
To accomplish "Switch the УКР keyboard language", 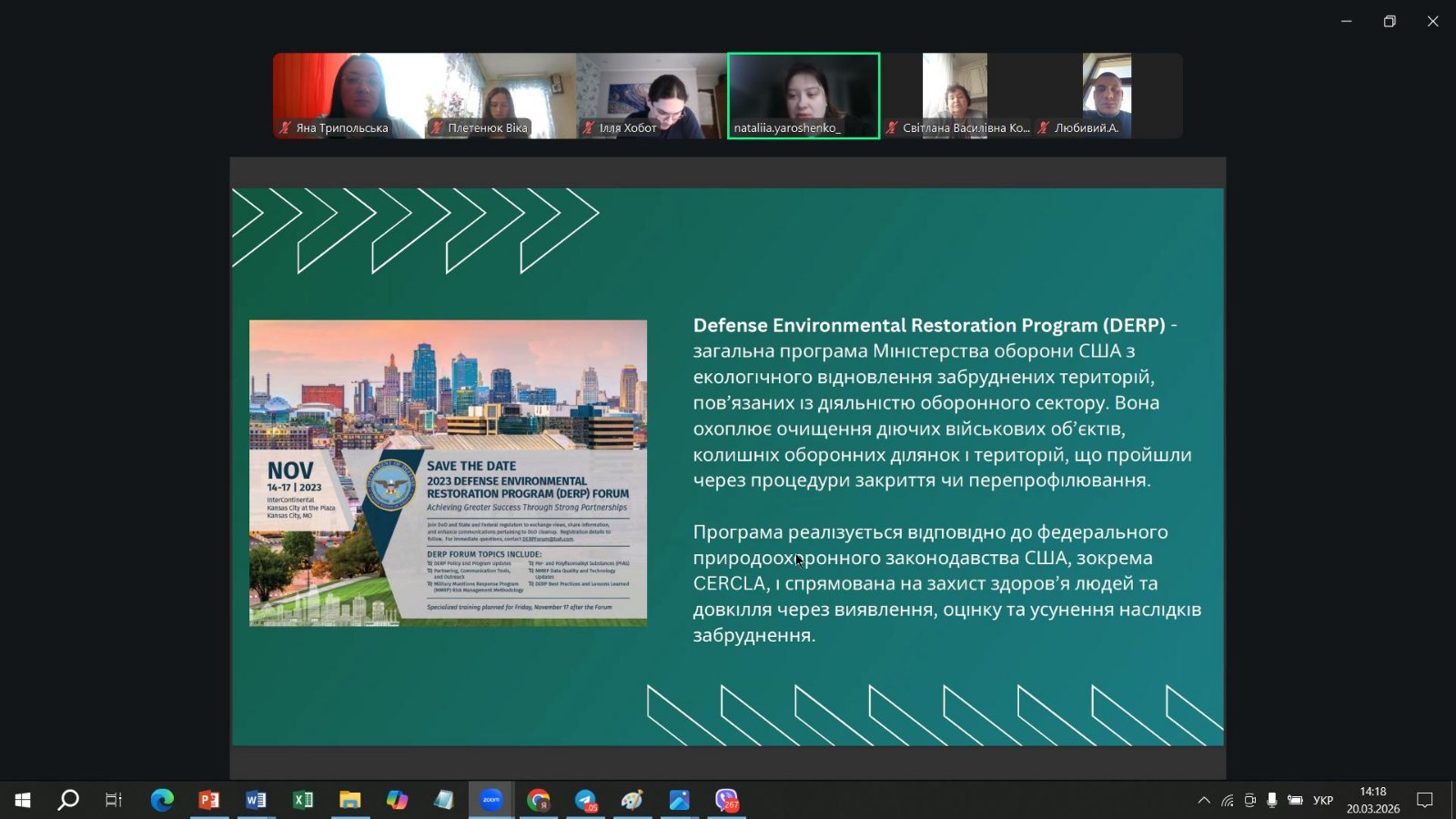I will click(x=1323, y=800).
